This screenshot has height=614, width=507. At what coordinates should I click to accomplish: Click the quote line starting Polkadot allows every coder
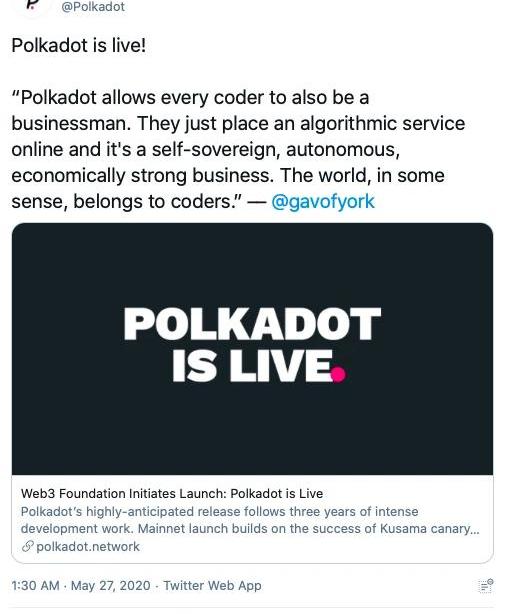tap(190, 98)
